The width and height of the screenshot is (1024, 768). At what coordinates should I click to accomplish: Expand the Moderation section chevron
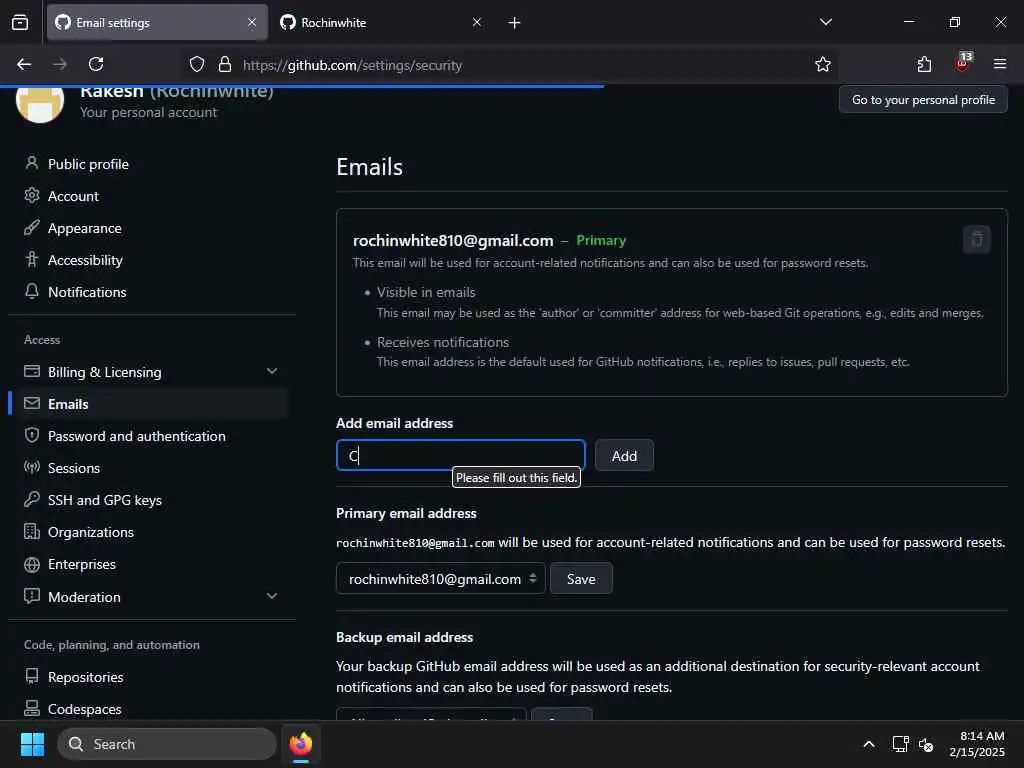pyautogui.click(x=272, y=596)
